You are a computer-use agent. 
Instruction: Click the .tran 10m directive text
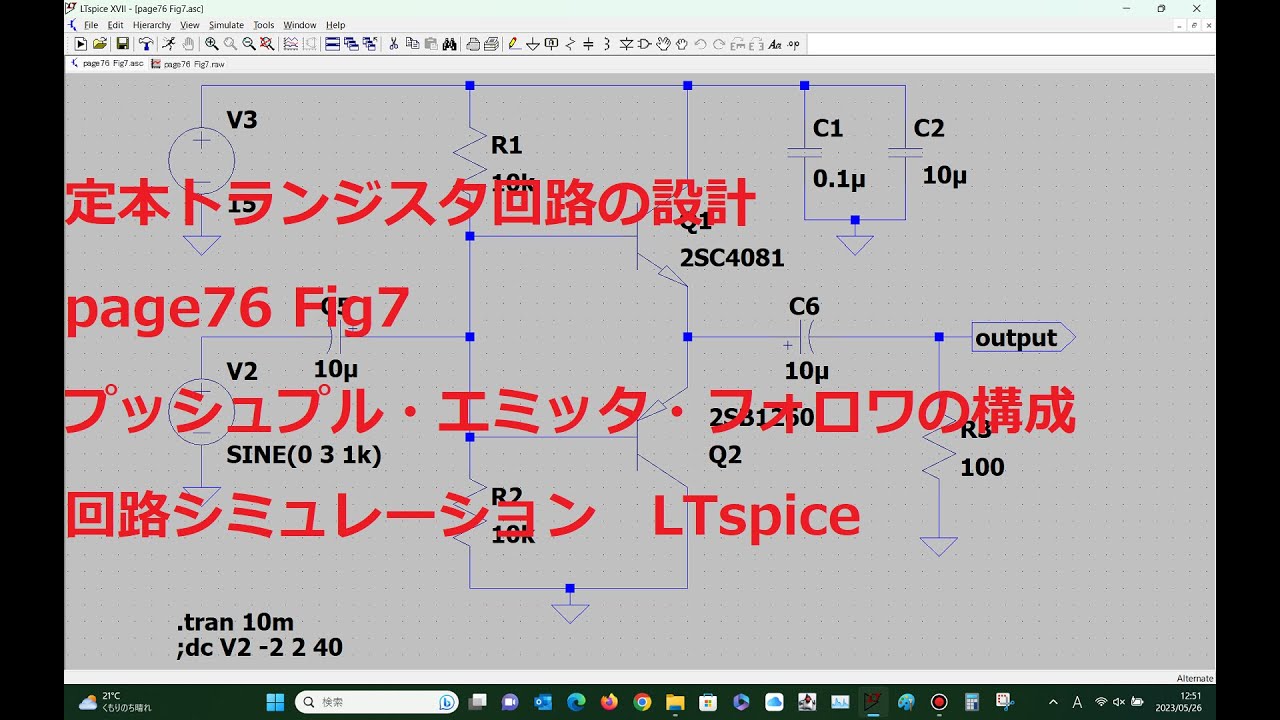(236, 623)
